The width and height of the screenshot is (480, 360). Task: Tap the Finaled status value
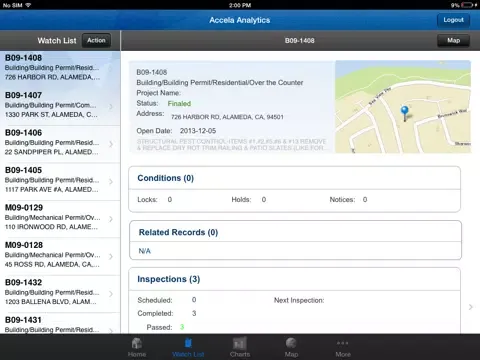click(x=179, y=104)
